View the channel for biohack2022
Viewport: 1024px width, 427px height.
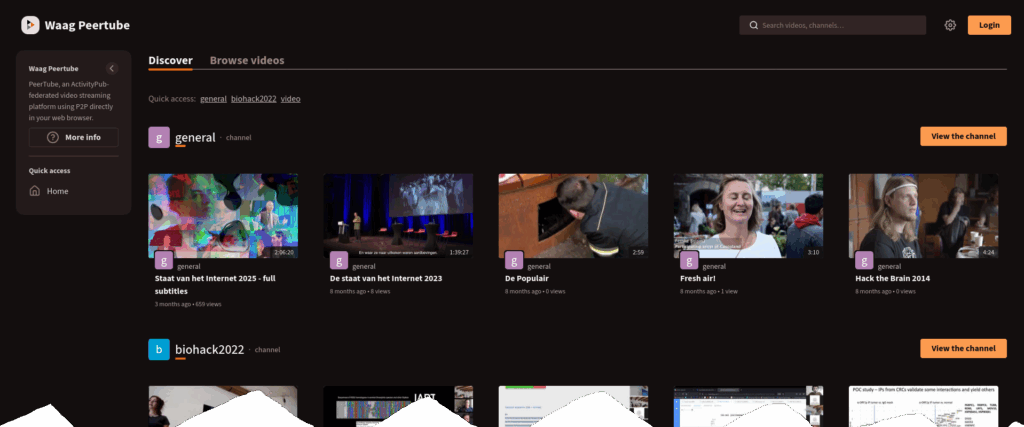click(x=963, y=348)
